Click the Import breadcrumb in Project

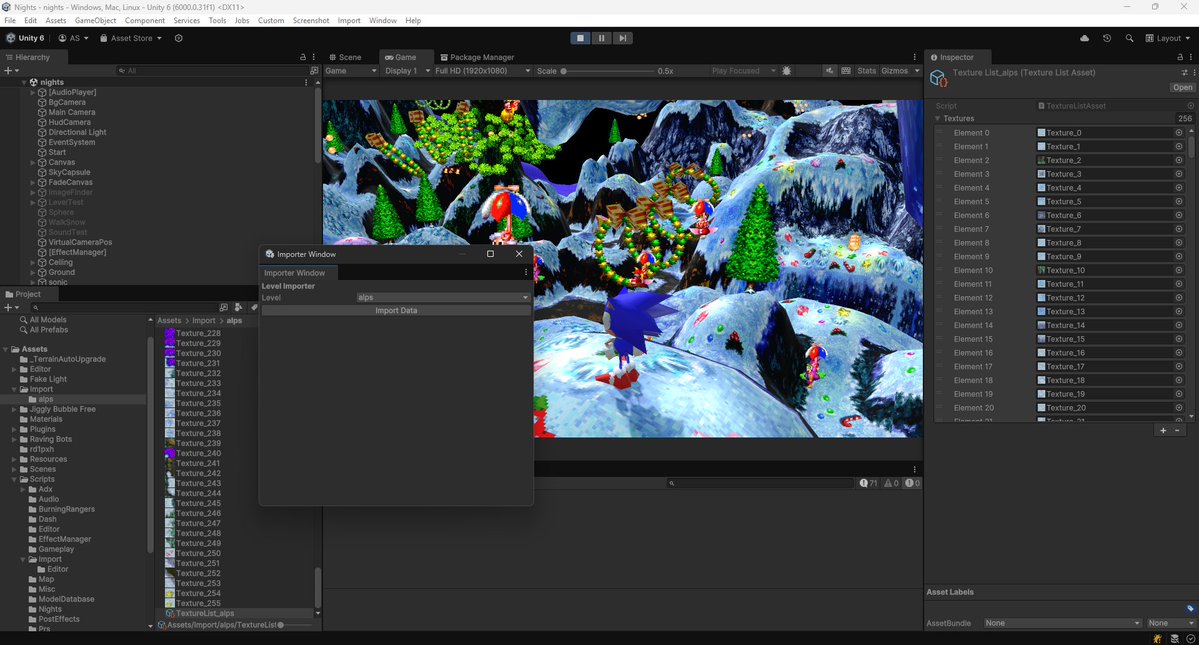pos(203,321)
